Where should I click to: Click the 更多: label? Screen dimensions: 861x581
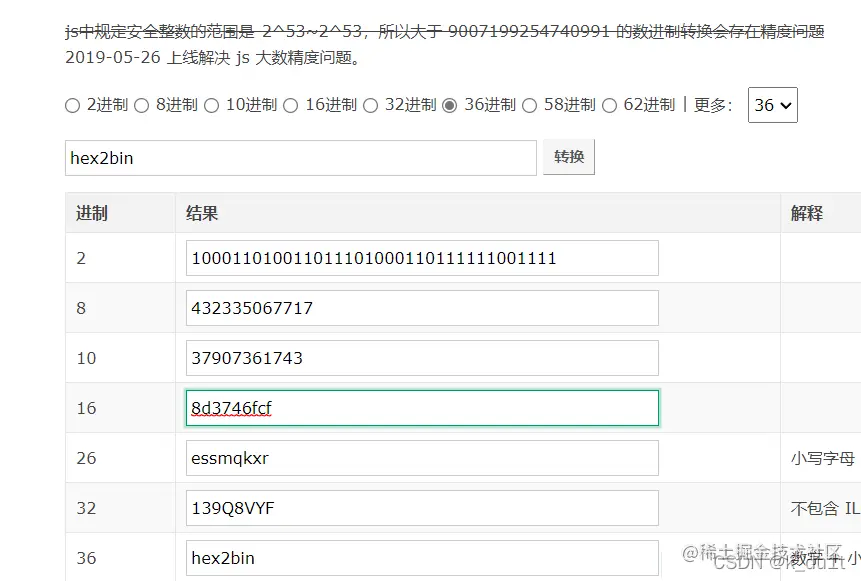click(713, 105)
